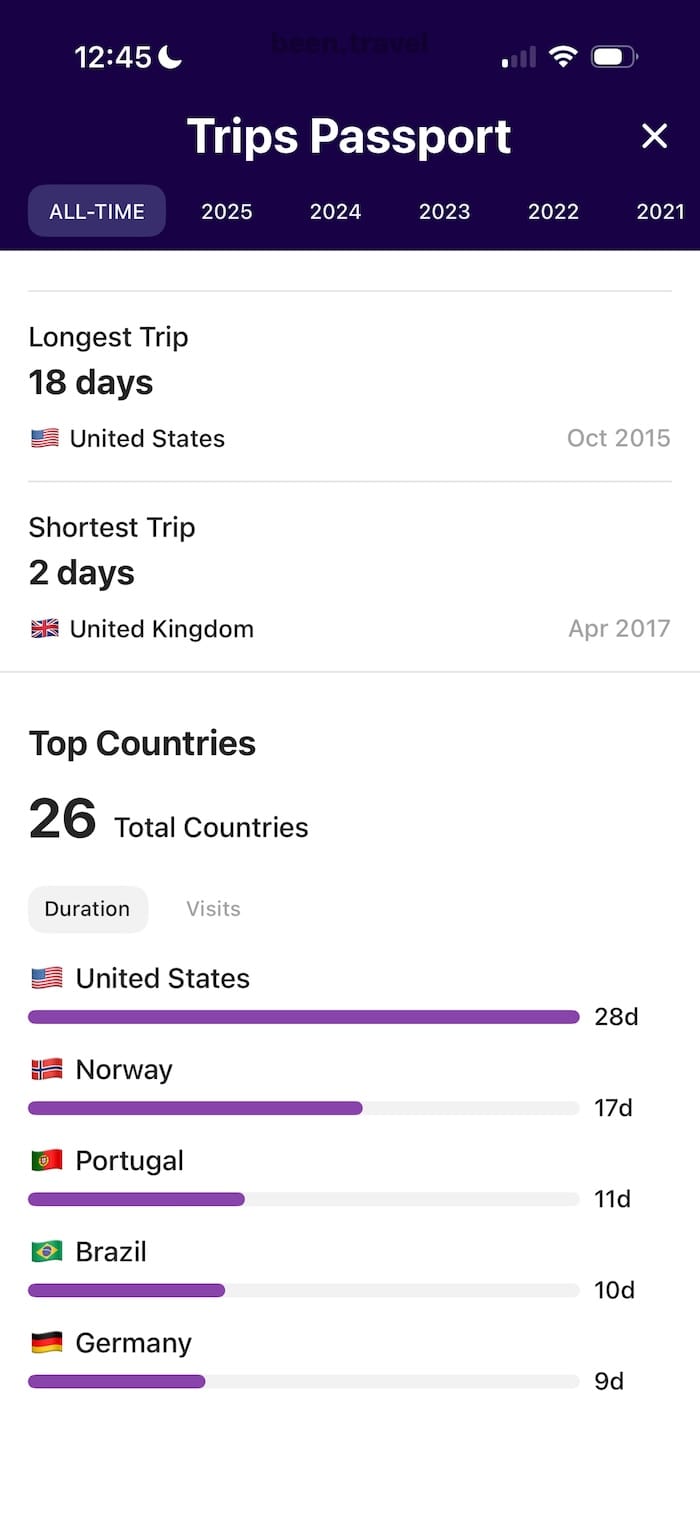View trips from 2021

pyautogui.click(x=661, y=211)
